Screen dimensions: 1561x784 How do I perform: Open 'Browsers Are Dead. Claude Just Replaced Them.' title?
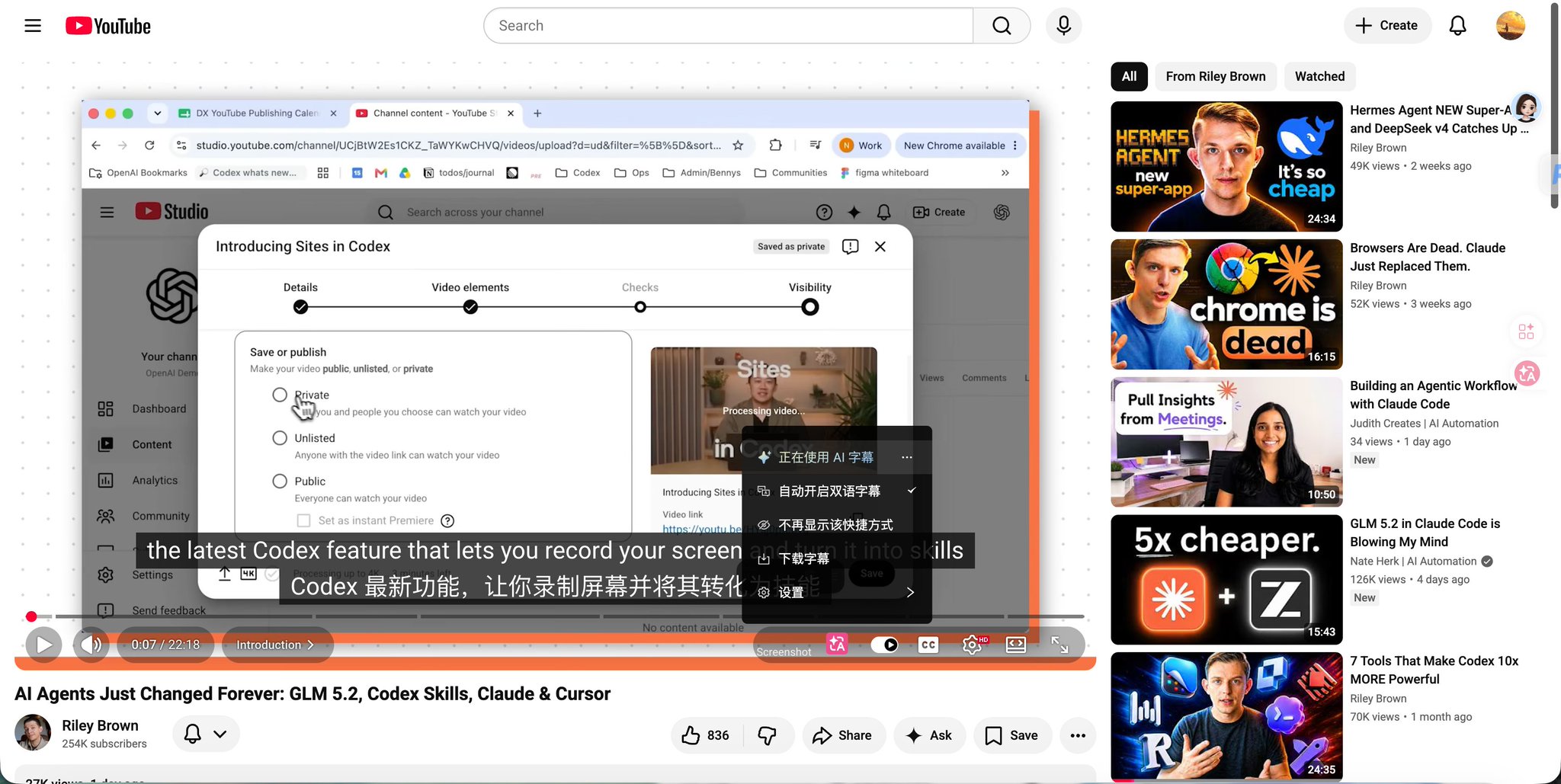1428,257
